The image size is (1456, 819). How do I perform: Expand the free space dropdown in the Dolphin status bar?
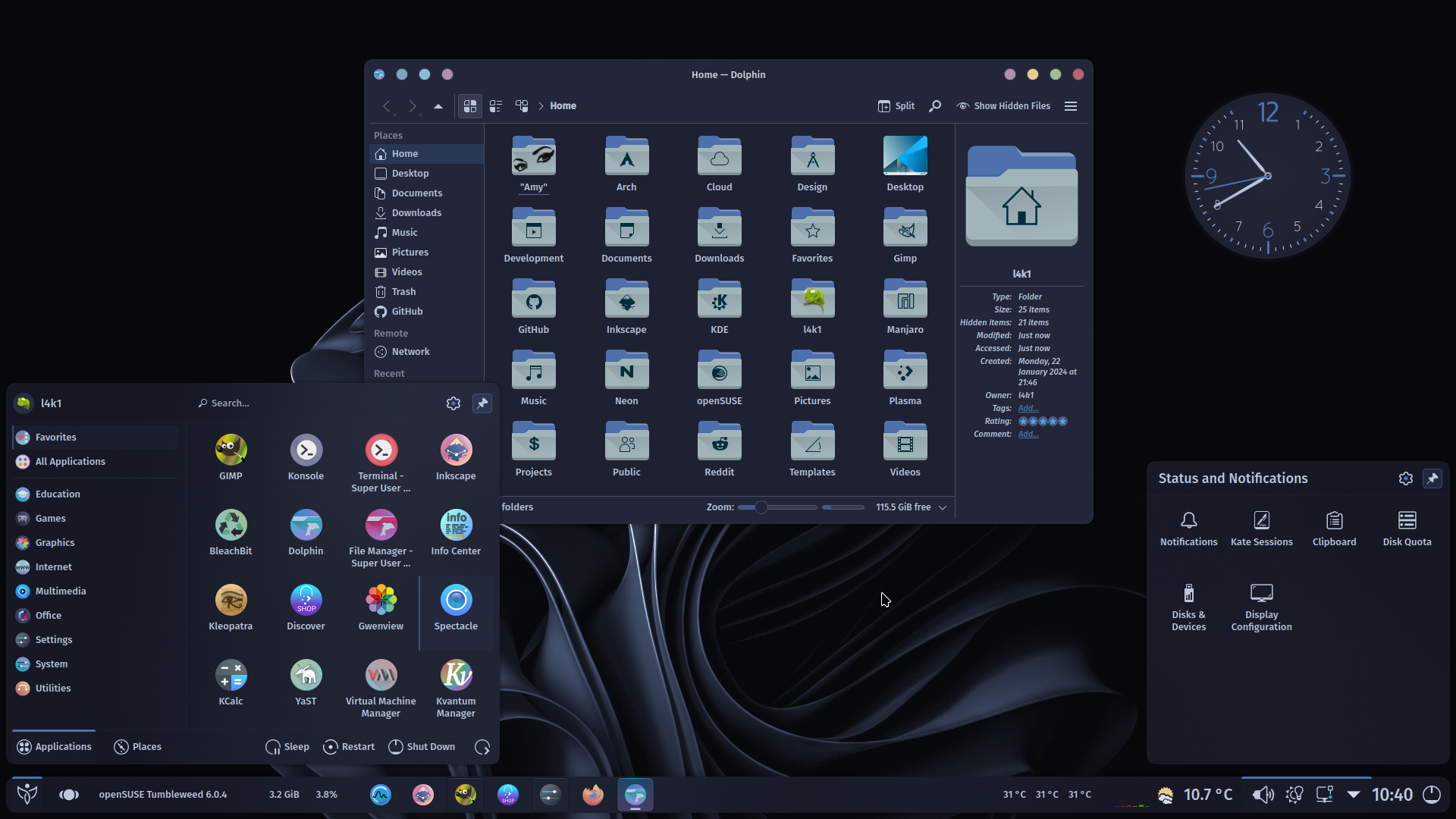point(943,507)
